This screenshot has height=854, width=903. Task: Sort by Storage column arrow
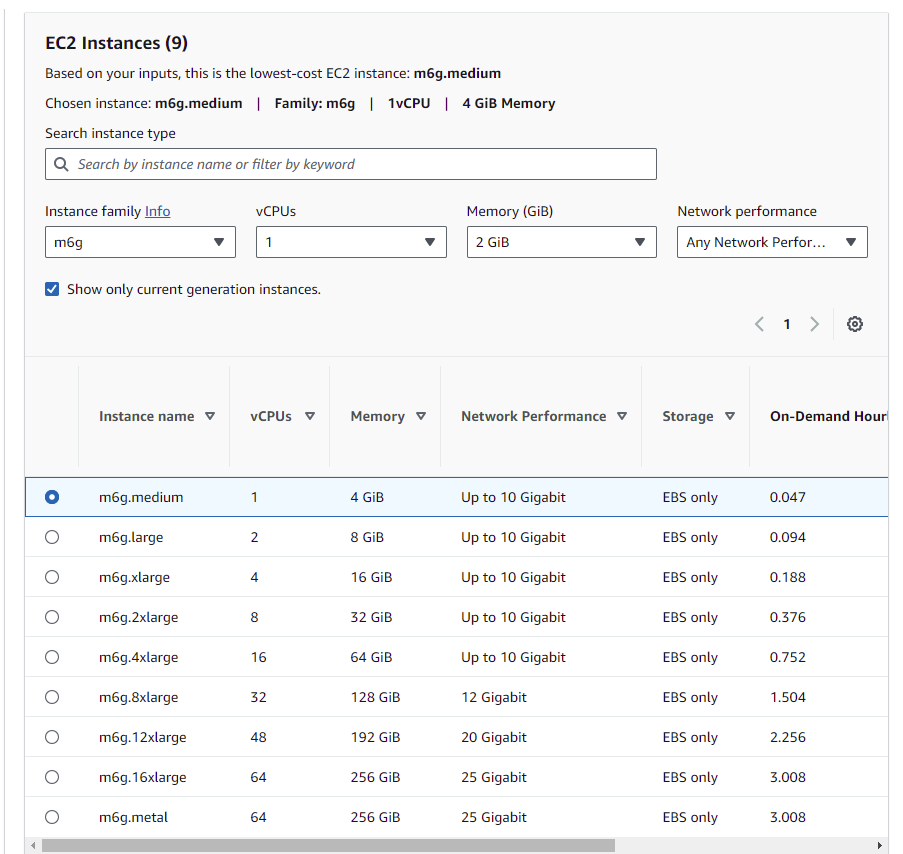click(x=730, y=417)
